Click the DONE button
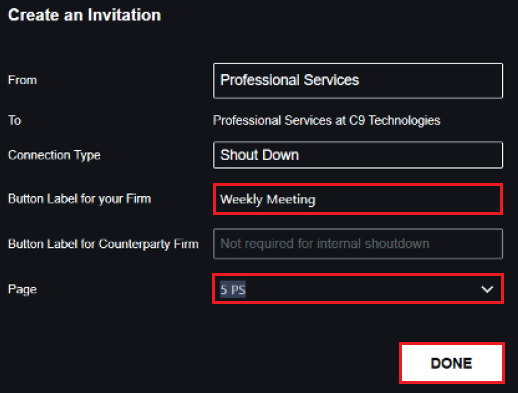518x393 pixels. (452, 363)
